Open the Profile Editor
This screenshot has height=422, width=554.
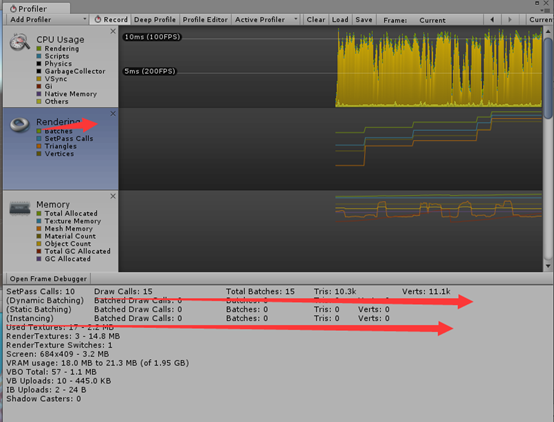click(205, 20)
